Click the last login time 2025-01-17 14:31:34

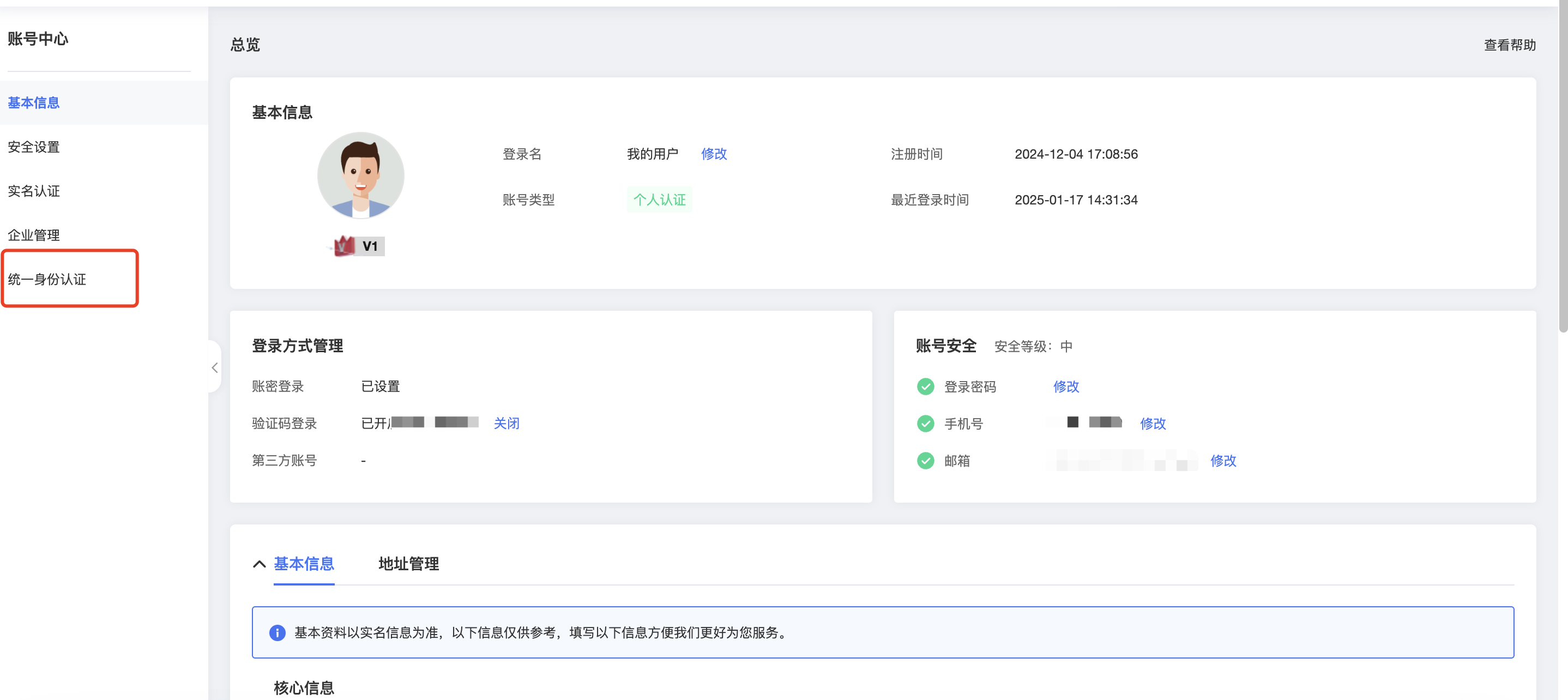click(1076, 200)
